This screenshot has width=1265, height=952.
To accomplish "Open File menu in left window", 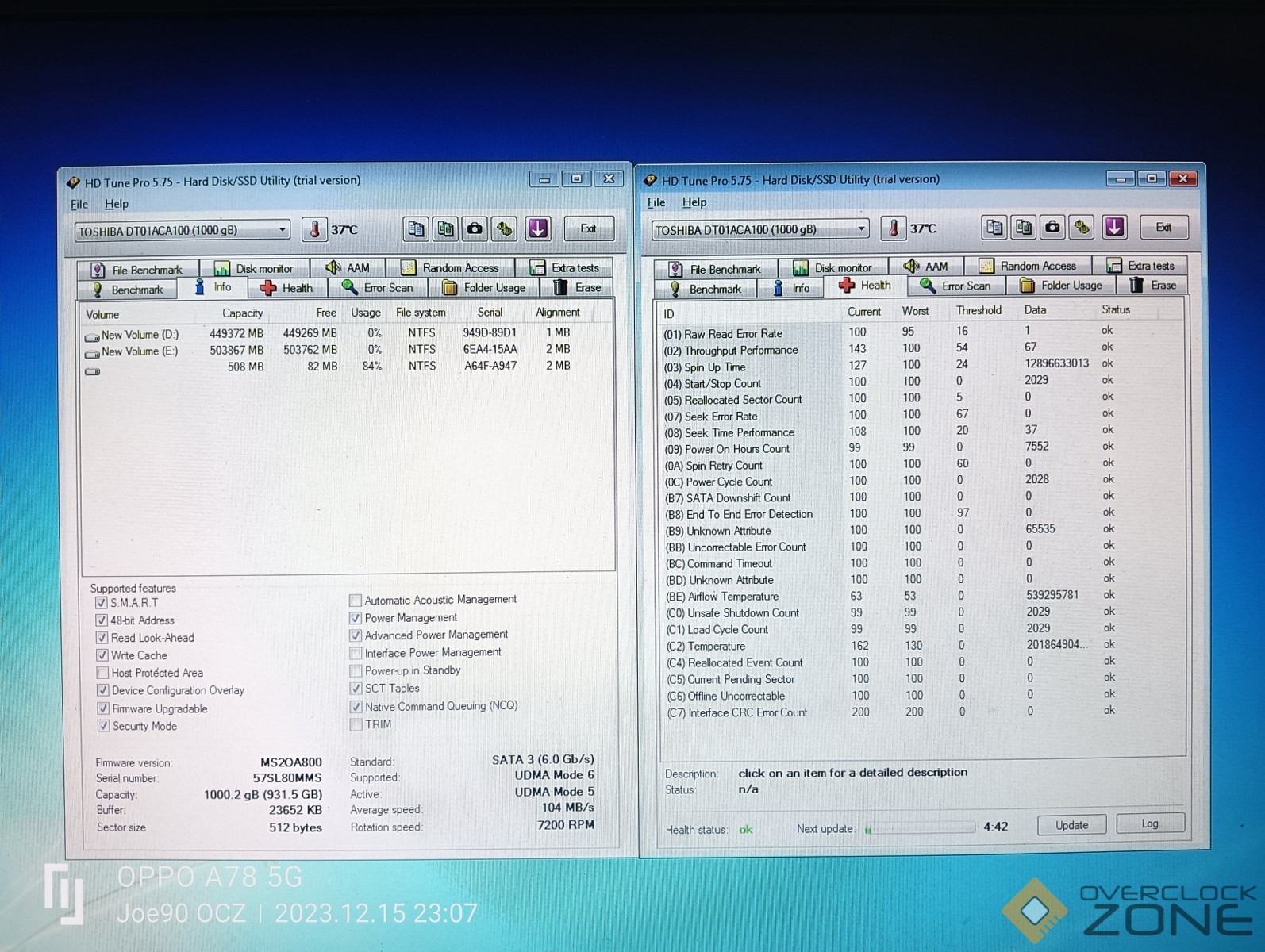I will click(x=79, y=204).
